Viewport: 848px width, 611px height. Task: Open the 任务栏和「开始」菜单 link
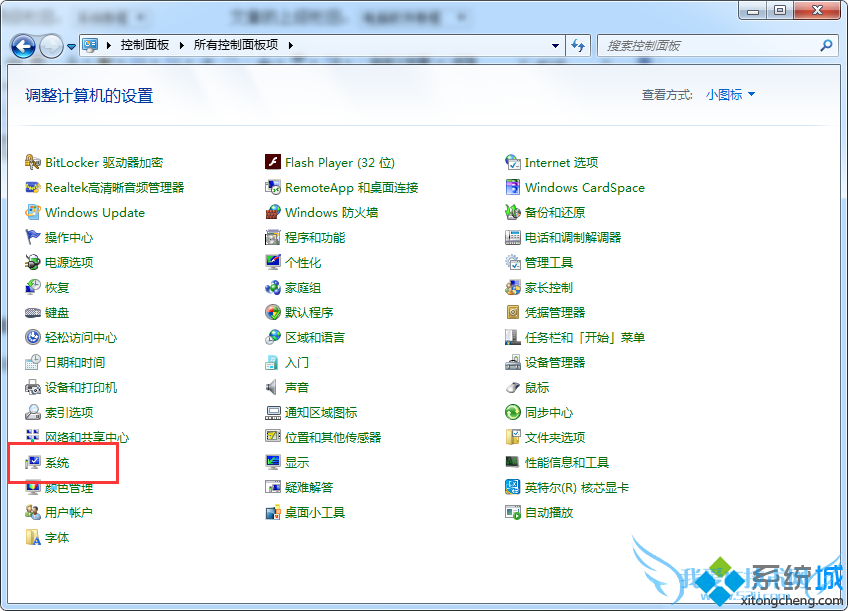pyautogui.click(x=585, y=337)
